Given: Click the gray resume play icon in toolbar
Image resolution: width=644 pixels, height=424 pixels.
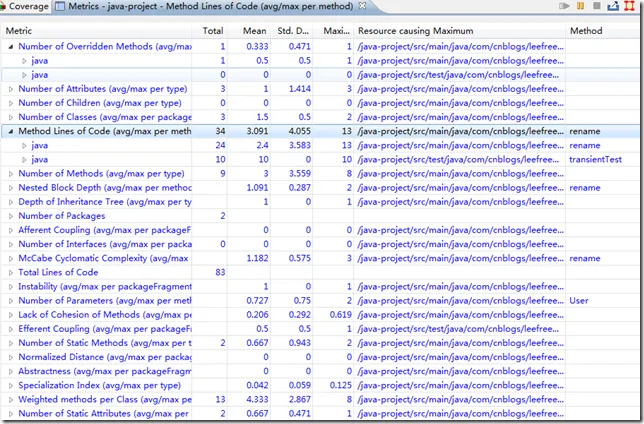Looking at the screenshot, I should click(564, 6).
